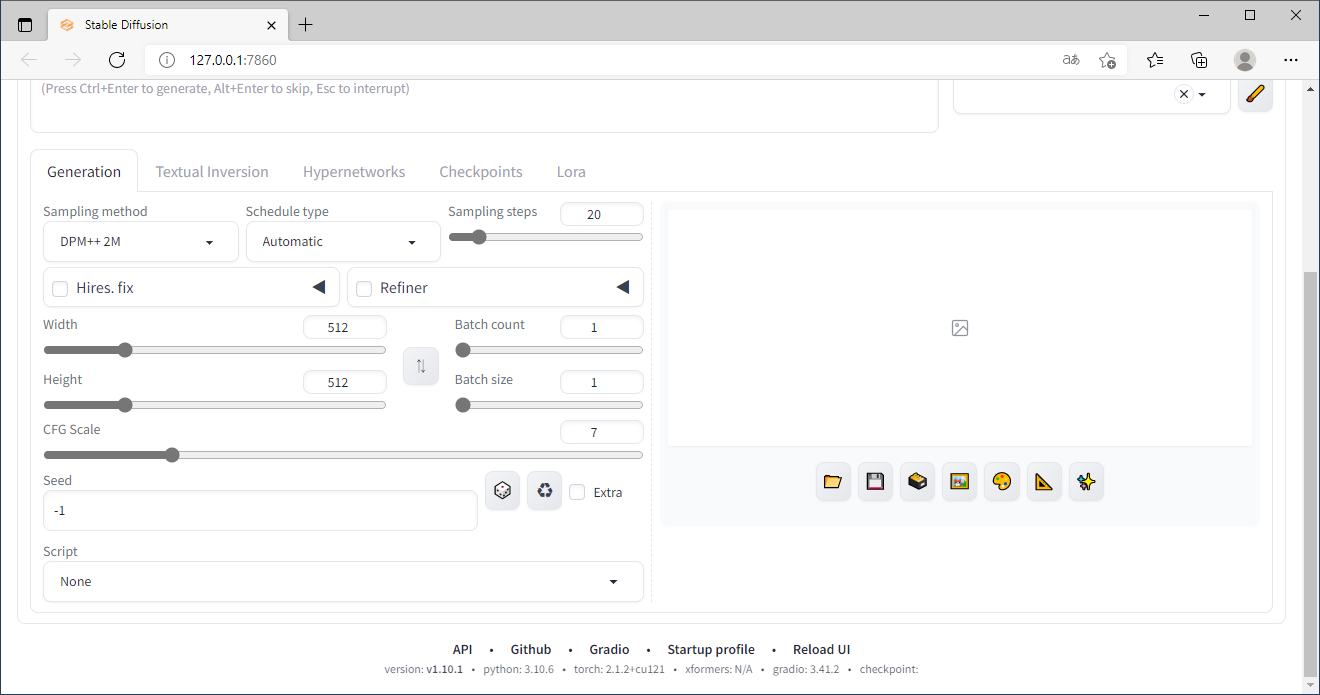This screenshot has height=695, width=1320.
Task: Open the images output folder icon
Action: (x=833, y=482)
